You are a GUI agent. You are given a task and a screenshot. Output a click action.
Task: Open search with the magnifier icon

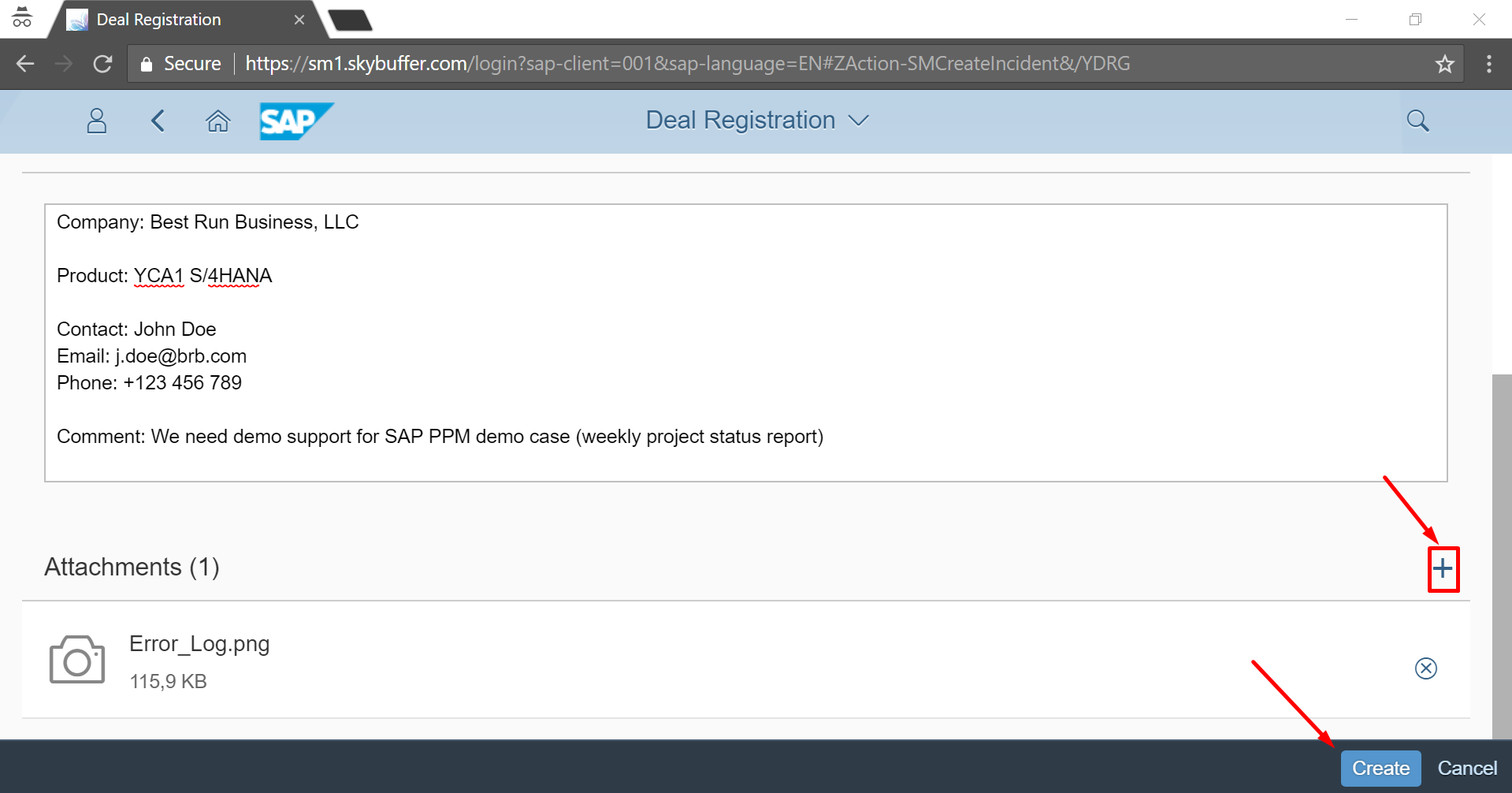pyautogui.click(x=1418, y=121)
